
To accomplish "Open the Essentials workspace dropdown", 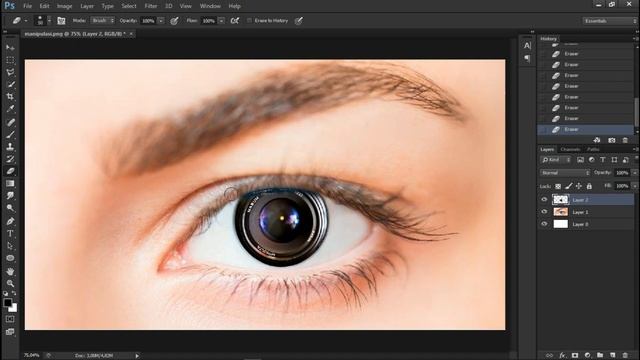I will coord(609,21).
